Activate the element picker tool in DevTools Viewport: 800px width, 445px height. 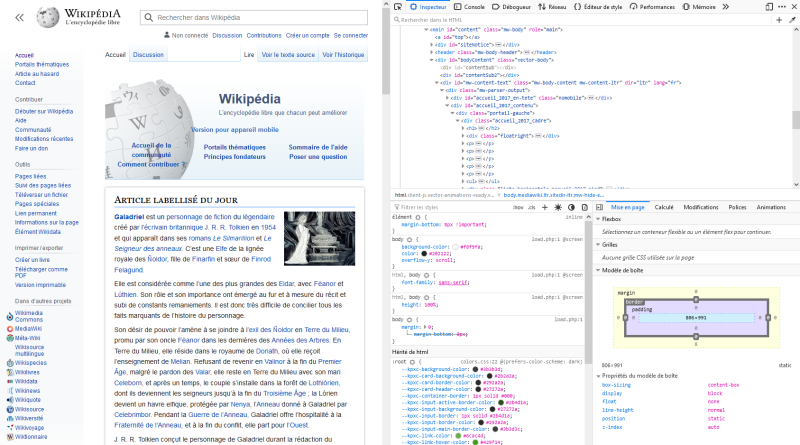(x=398, y=7)
